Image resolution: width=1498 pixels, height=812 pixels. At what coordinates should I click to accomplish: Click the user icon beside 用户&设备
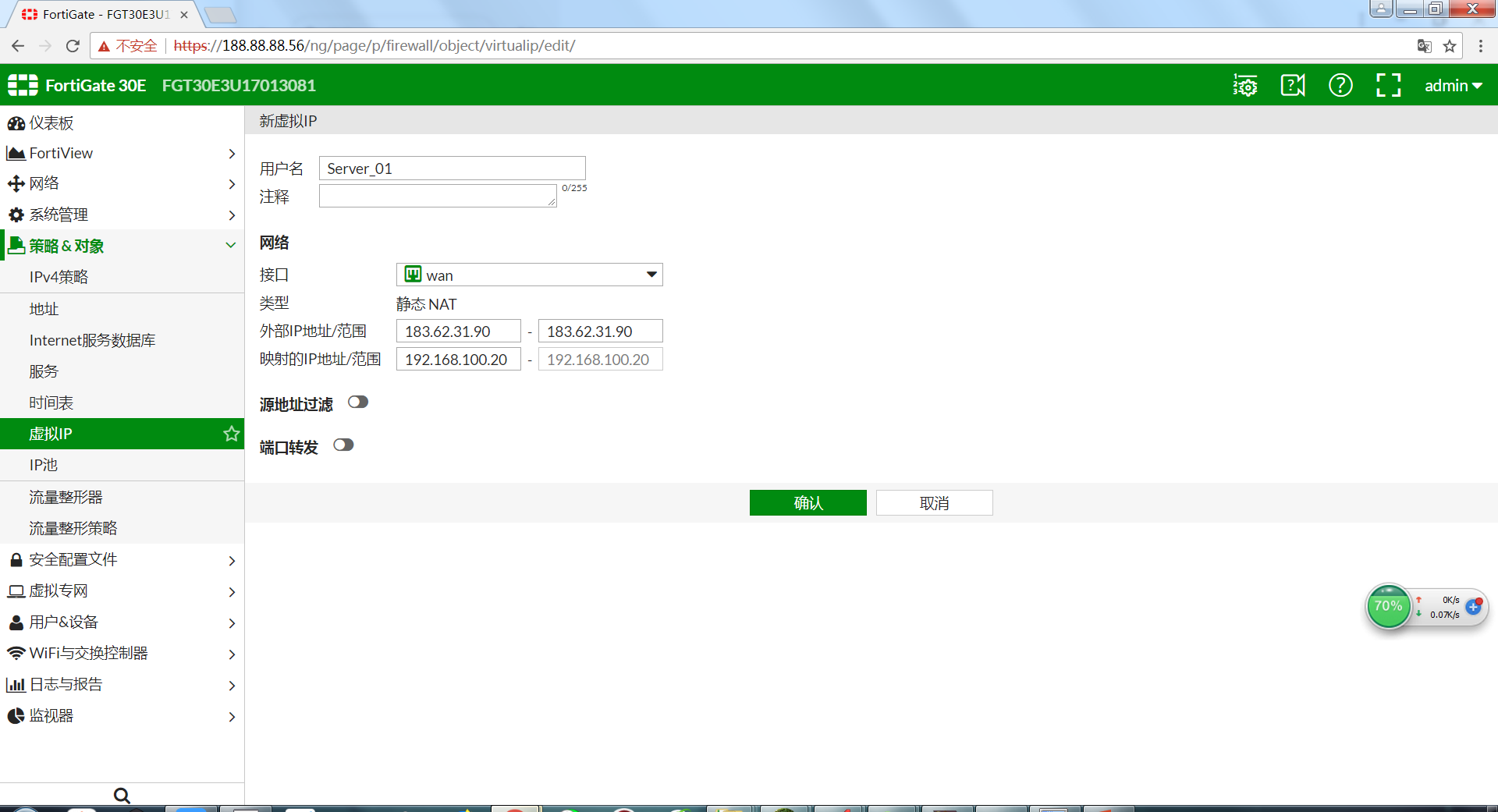point(16,622)
